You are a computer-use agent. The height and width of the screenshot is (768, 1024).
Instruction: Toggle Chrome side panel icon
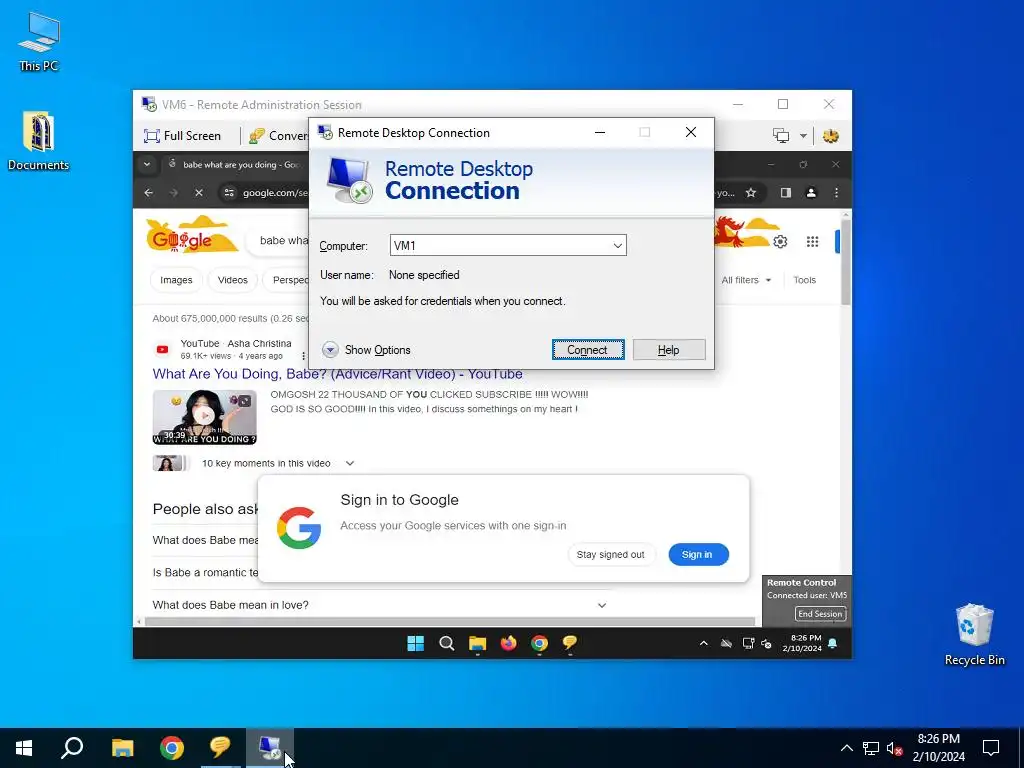786,193
